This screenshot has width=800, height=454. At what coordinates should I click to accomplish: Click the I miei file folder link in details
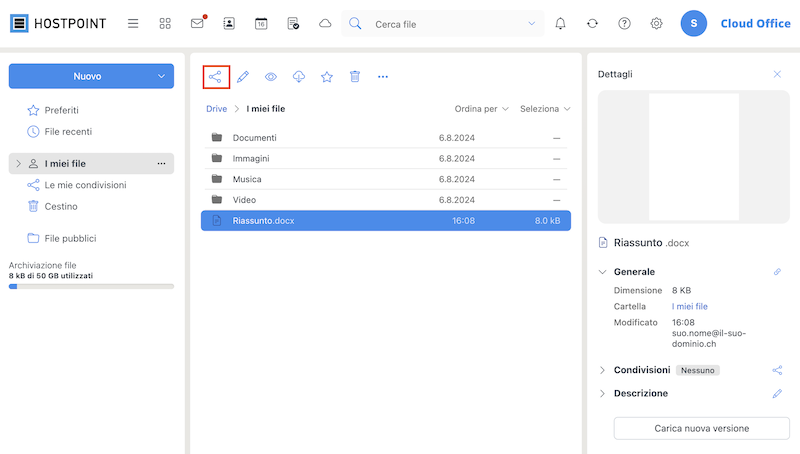pos(689,307)
